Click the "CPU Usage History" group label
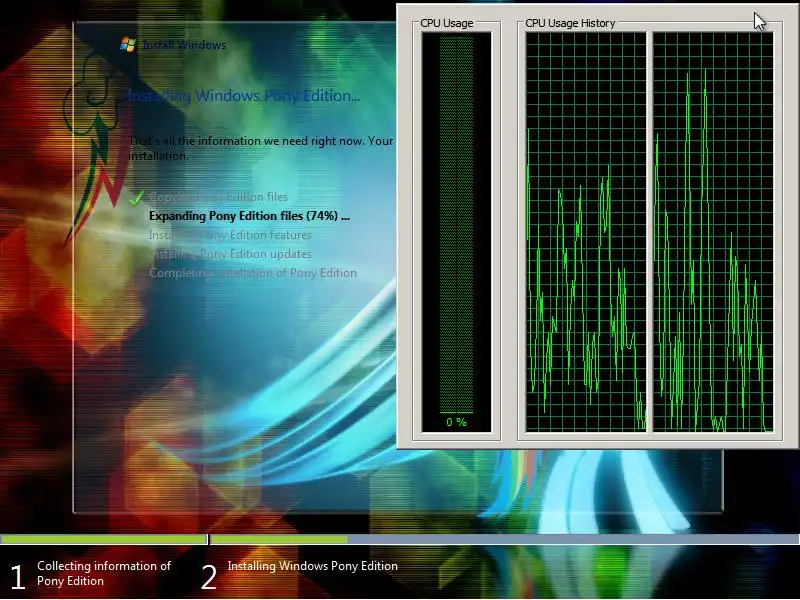800x600 pixels. tap(570, 23)
